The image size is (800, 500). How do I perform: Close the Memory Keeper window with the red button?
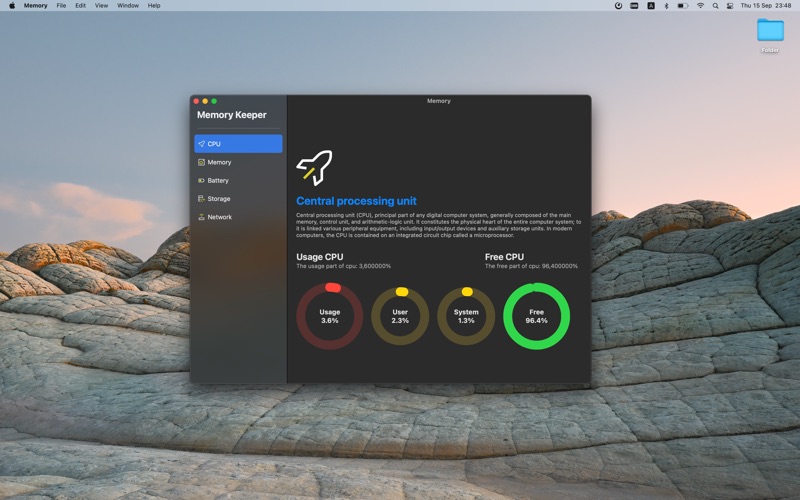click(x=196, y=101)
